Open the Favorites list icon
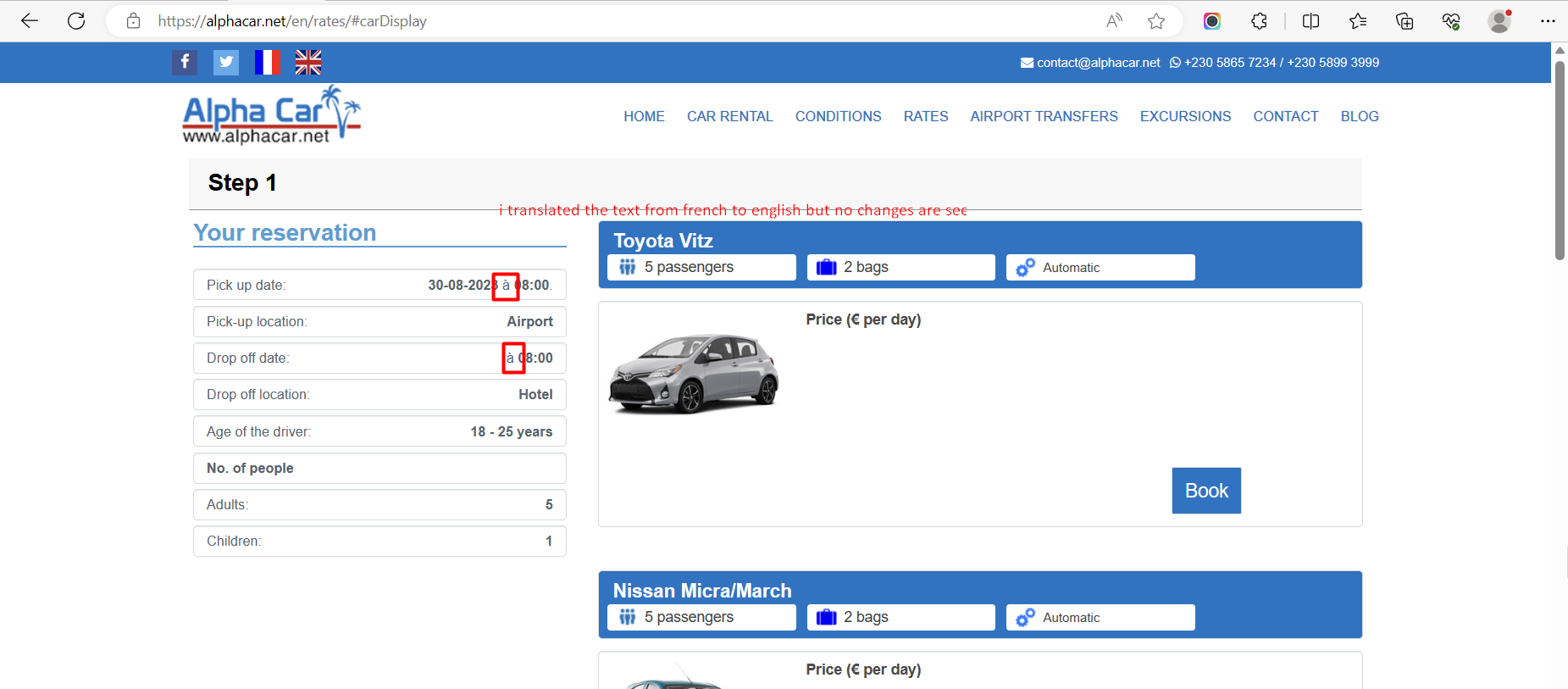The image size is (1568, 689). click(1358, 21)
